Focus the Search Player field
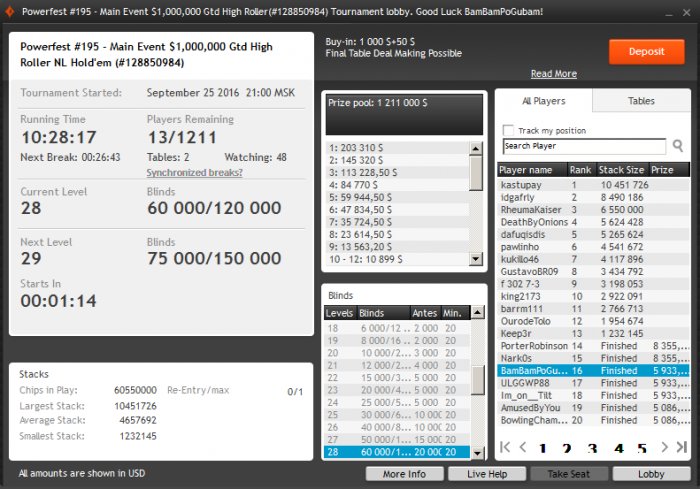 pyautogui.click(x=584, y=146)
